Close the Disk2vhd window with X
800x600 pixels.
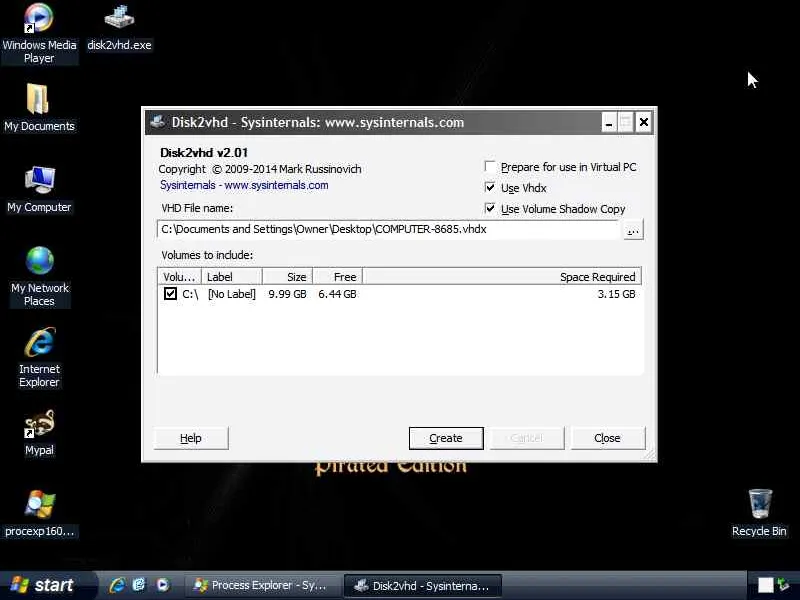tap(644, 122)
